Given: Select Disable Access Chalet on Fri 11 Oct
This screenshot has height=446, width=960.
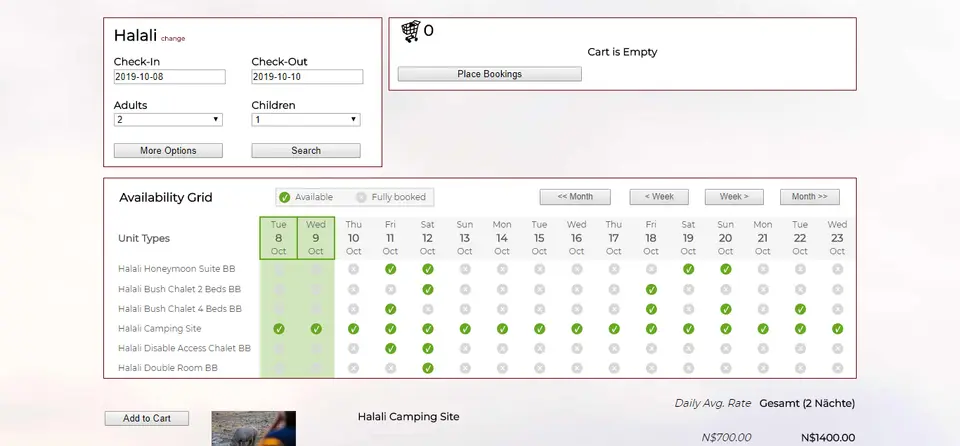Looking at the screenshot, I should click(x=391, y=349).
